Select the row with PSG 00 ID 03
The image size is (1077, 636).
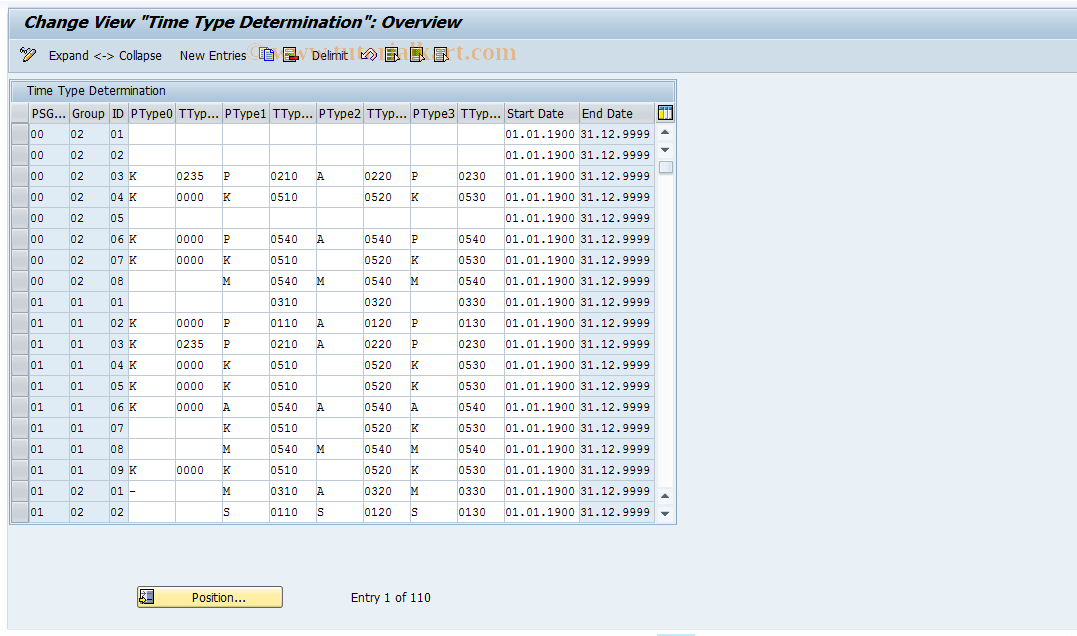(x=20, y=177)
